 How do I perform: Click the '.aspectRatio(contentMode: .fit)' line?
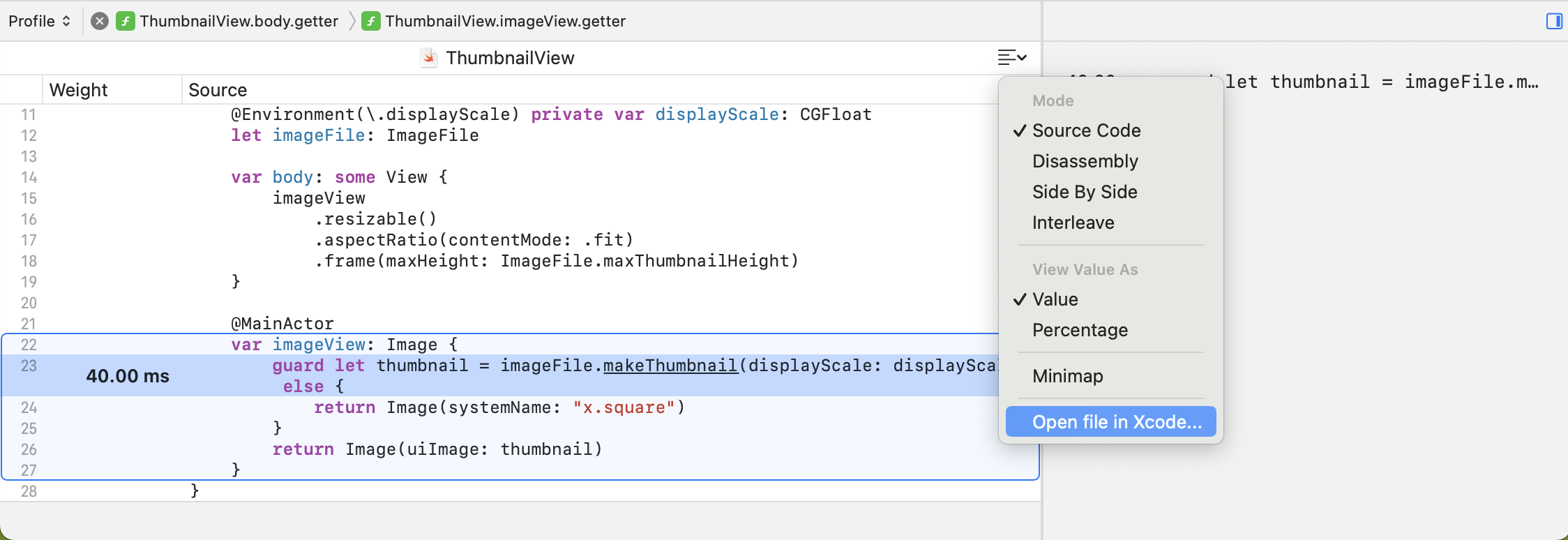tap(474, 240)
